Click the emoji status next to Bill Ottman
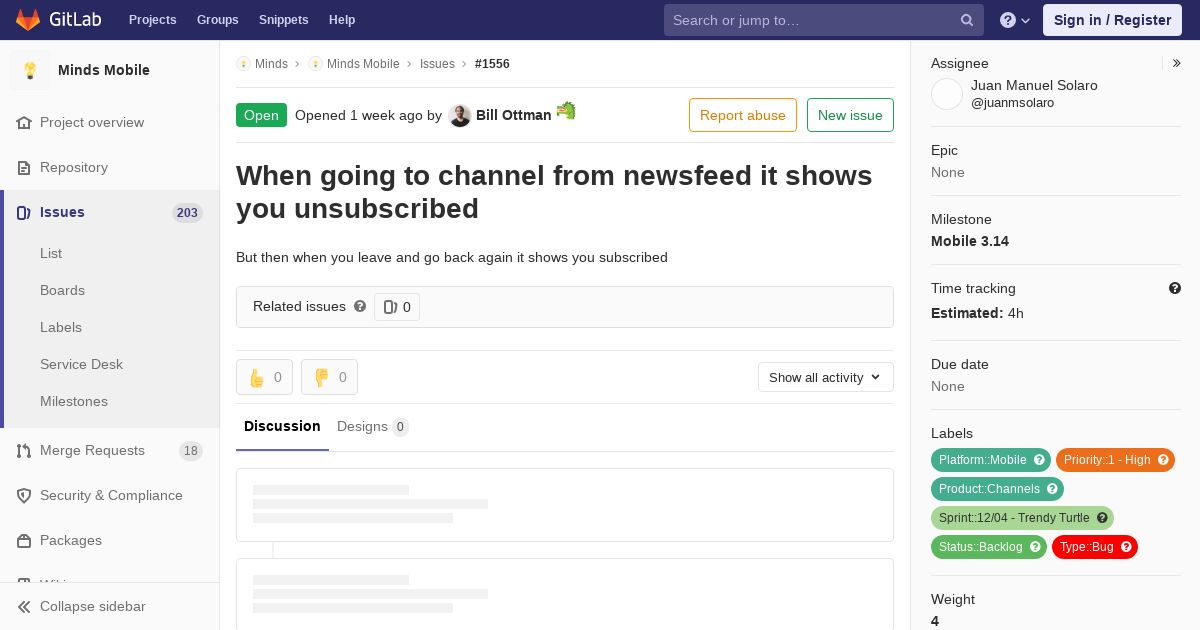1200x630 pixels. coord(566,111)
